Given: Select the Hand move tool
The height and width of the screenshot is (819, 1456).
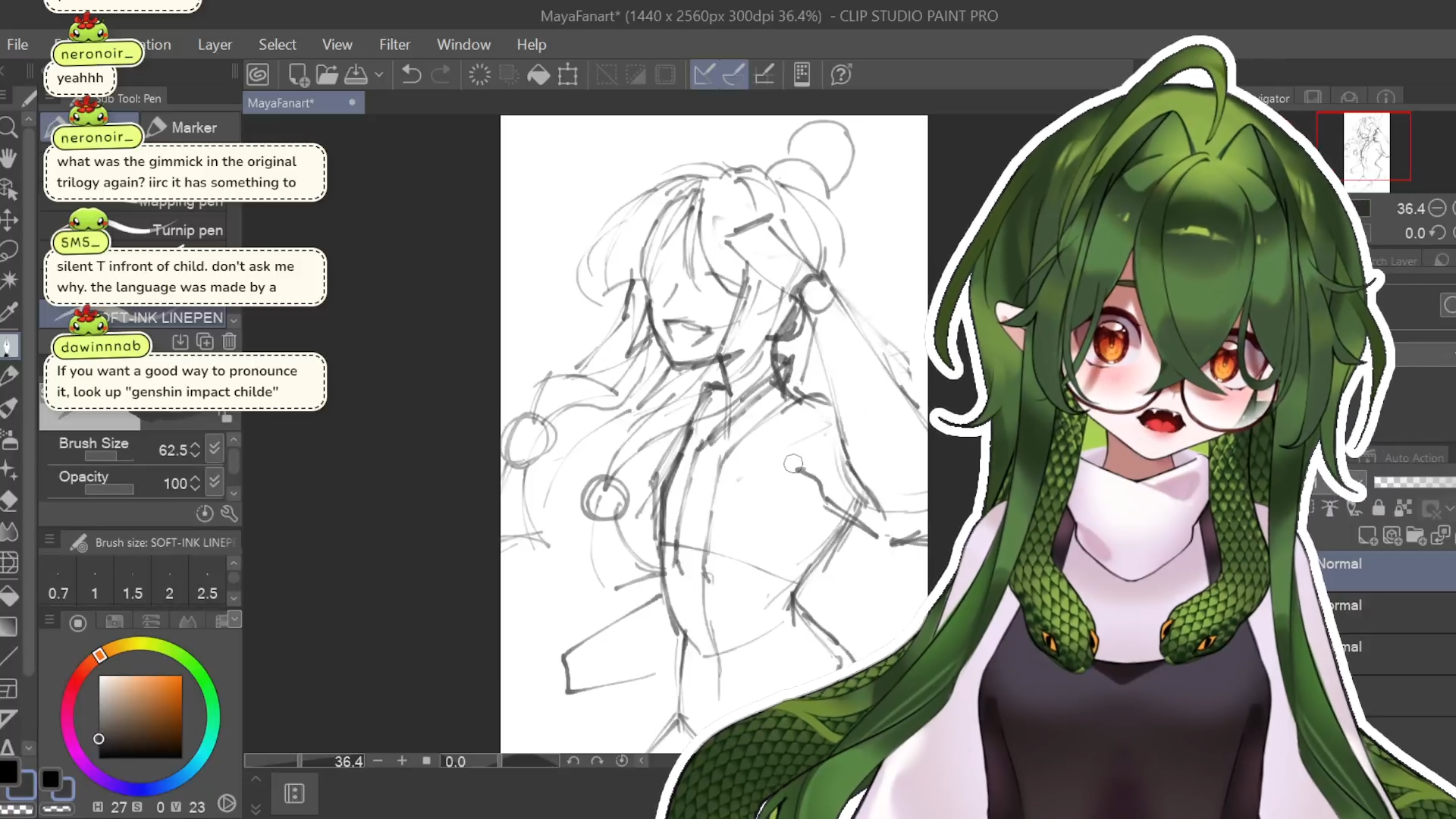Looking at the screenshot, I should coord(8,158).
